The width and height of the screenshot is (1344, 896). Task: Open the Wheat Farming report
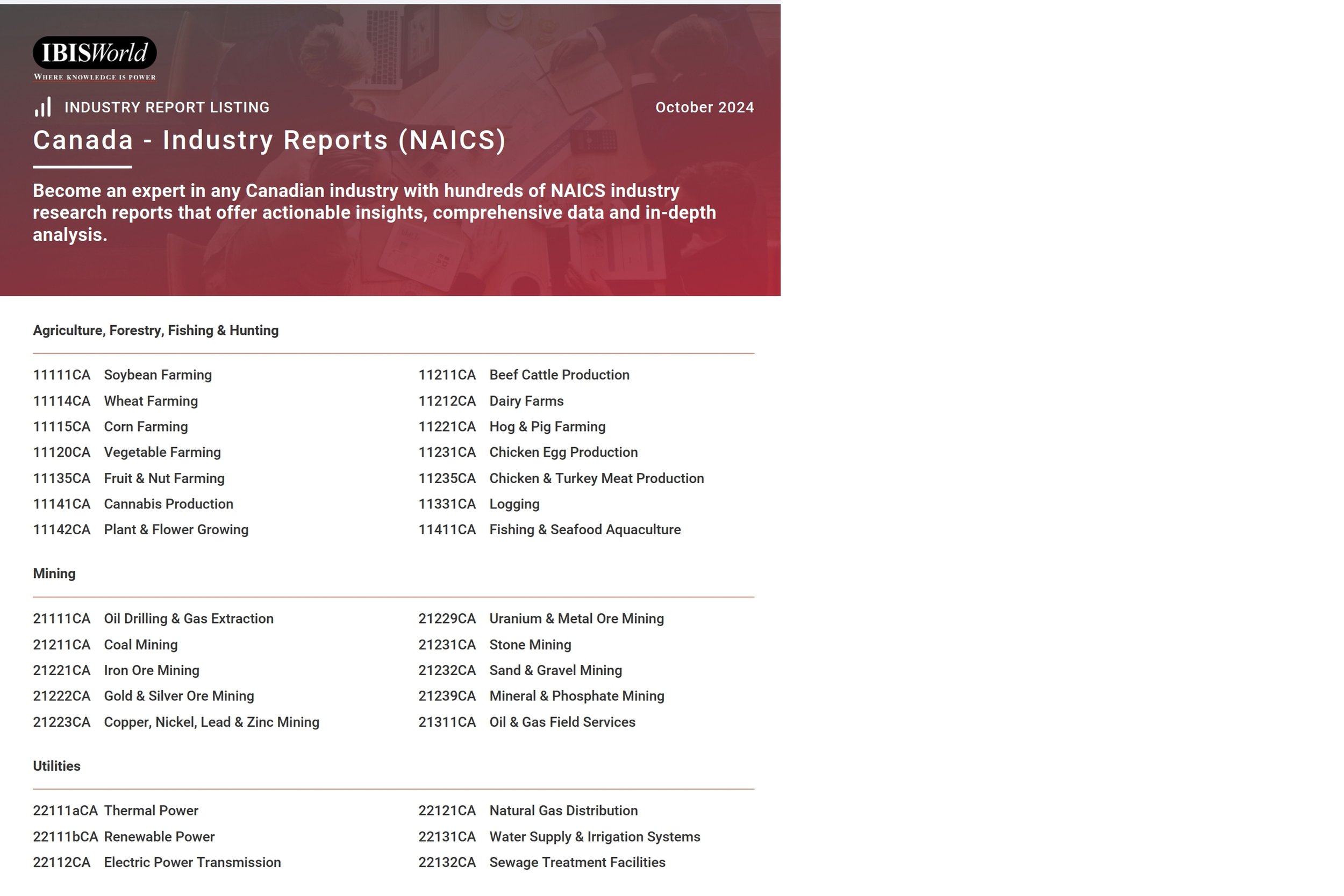151,400
